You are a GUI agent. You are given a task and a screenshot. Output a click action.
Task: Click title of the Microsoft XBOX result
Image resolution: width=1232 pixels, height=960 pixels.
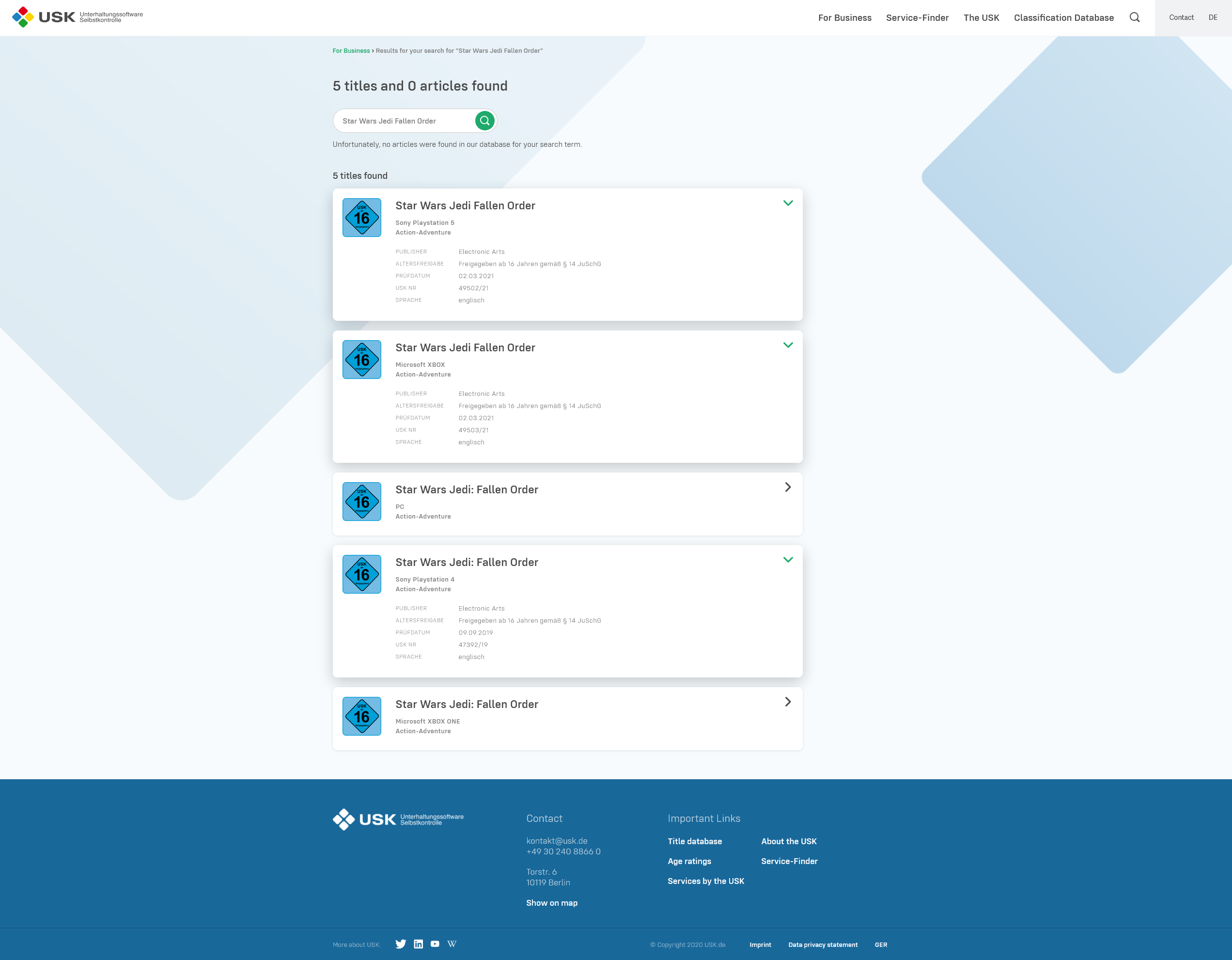click(465, 347)
